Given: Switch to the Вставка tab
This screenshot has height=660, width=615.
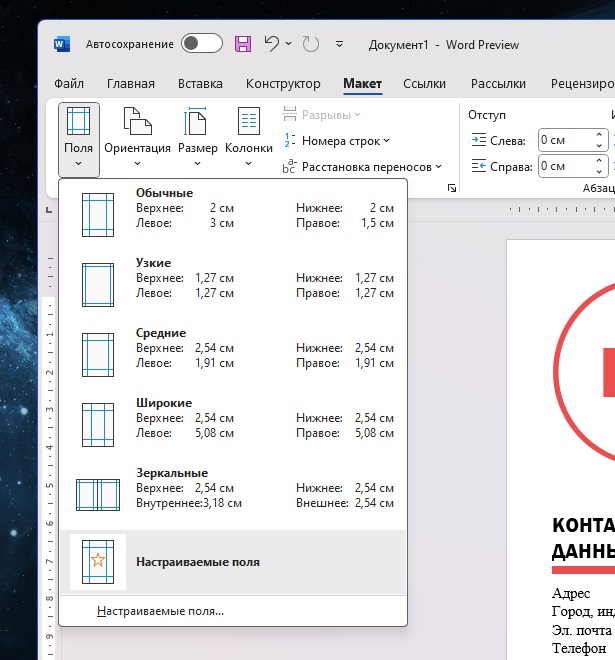Looking at the screenshot, I should pos(200,83).
